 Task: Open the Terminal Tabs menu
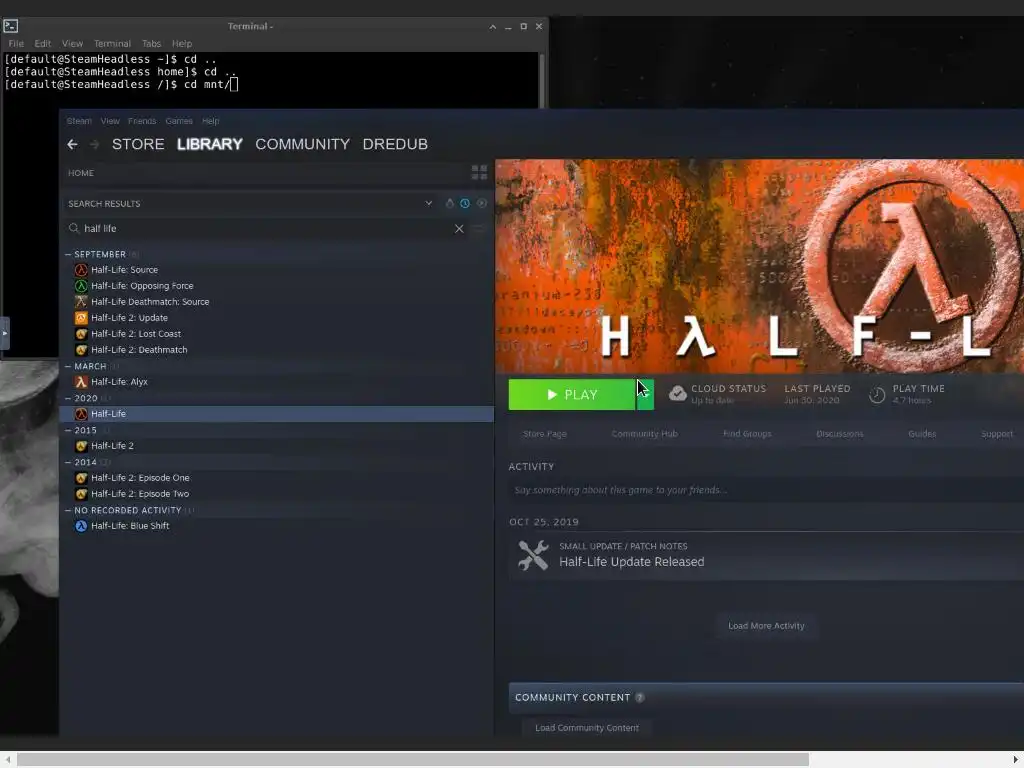click(151, 44)
